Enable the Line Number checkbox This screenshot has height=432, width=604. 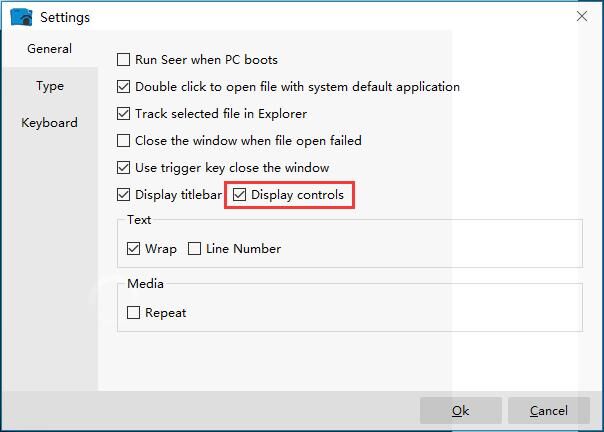pos(195,249)
